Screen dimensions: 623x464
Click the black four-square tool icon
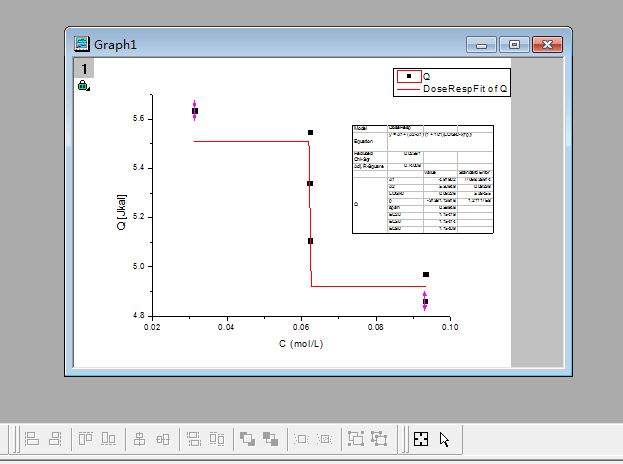[421, 439]
